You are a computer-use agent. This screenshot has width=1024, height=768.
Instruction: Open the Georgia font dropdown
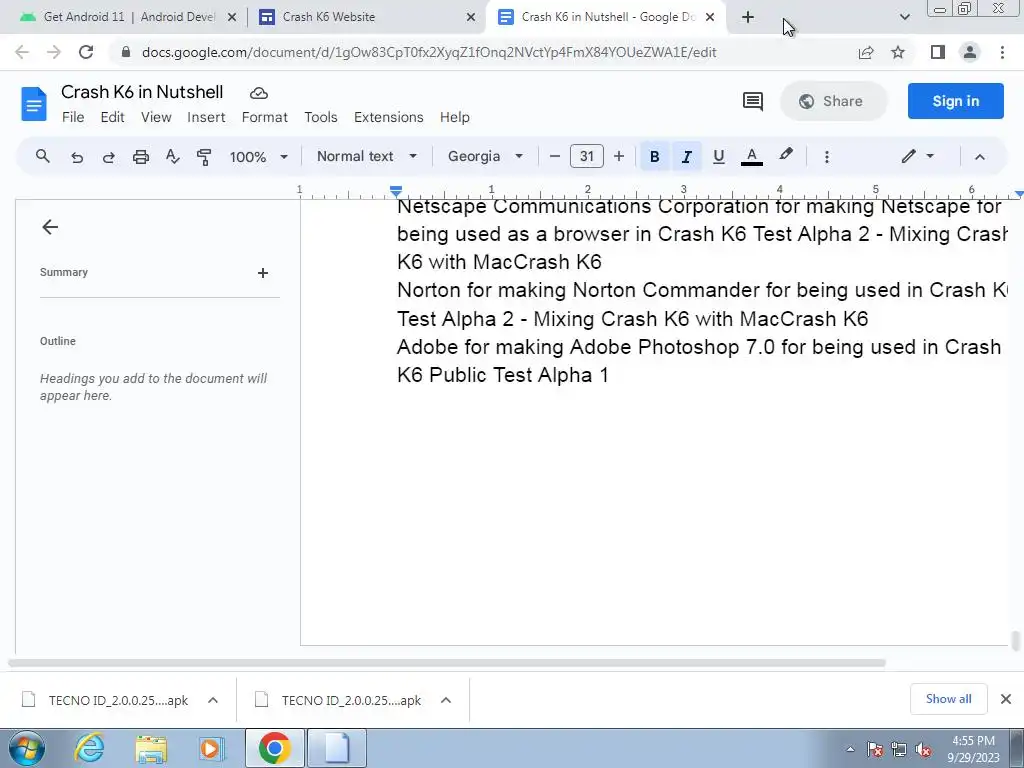[485, 156]
